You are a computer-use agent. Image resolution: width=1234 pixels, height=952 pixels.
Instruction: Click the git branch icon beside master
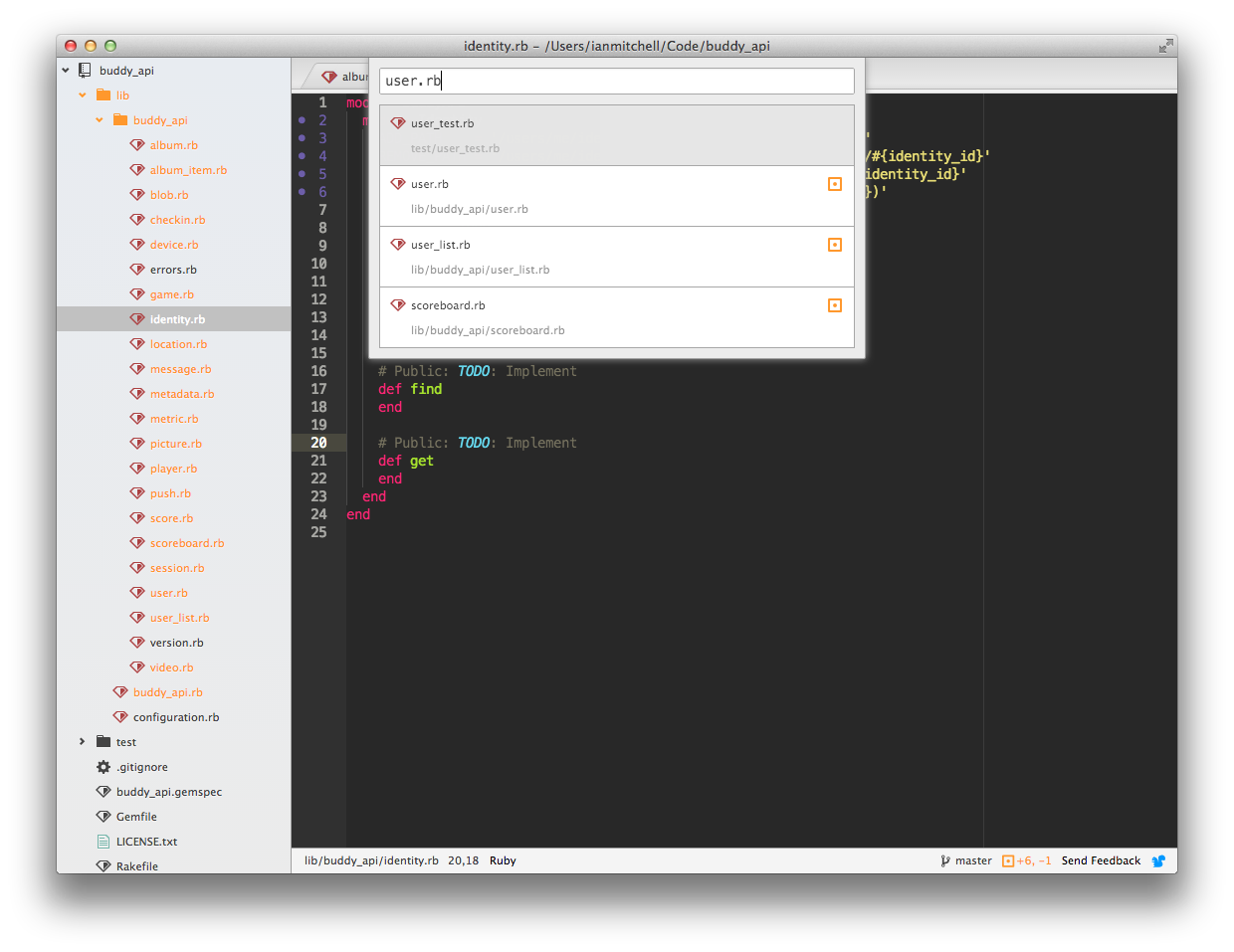(944, 861)
